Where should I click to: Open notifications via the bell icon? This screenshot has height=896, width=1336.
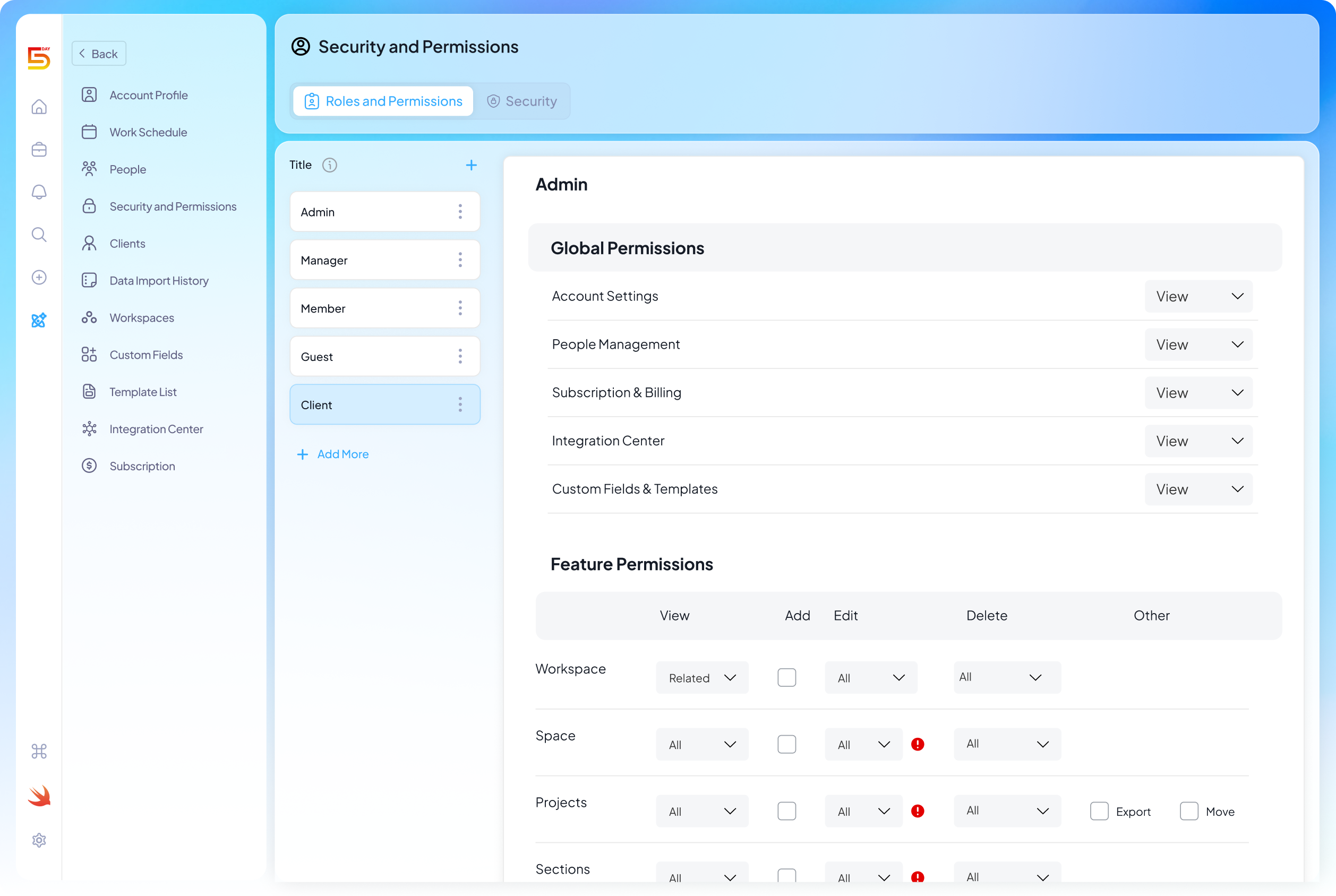point(38,192)
